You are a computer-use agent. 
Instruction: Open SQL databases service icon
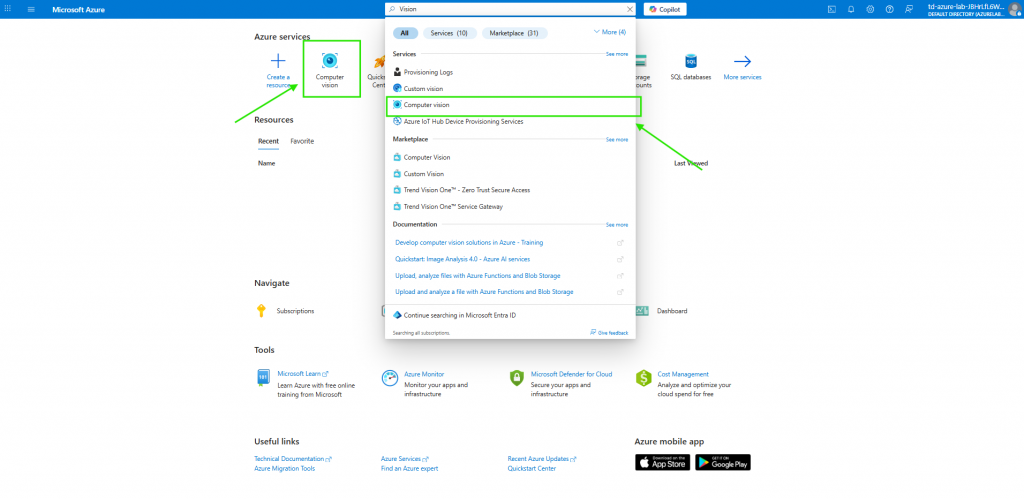point(690,62)
